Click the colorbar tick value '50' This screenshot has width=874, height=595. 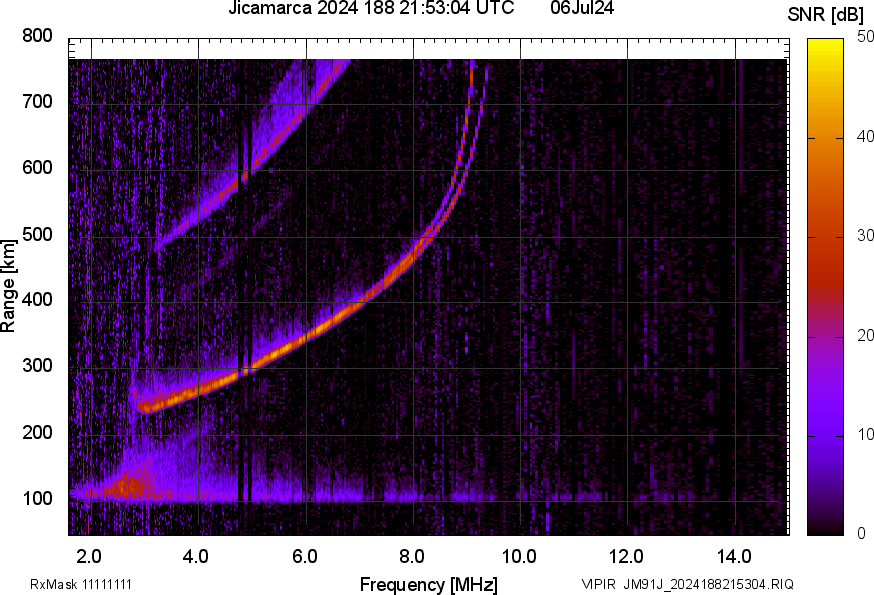865,37
